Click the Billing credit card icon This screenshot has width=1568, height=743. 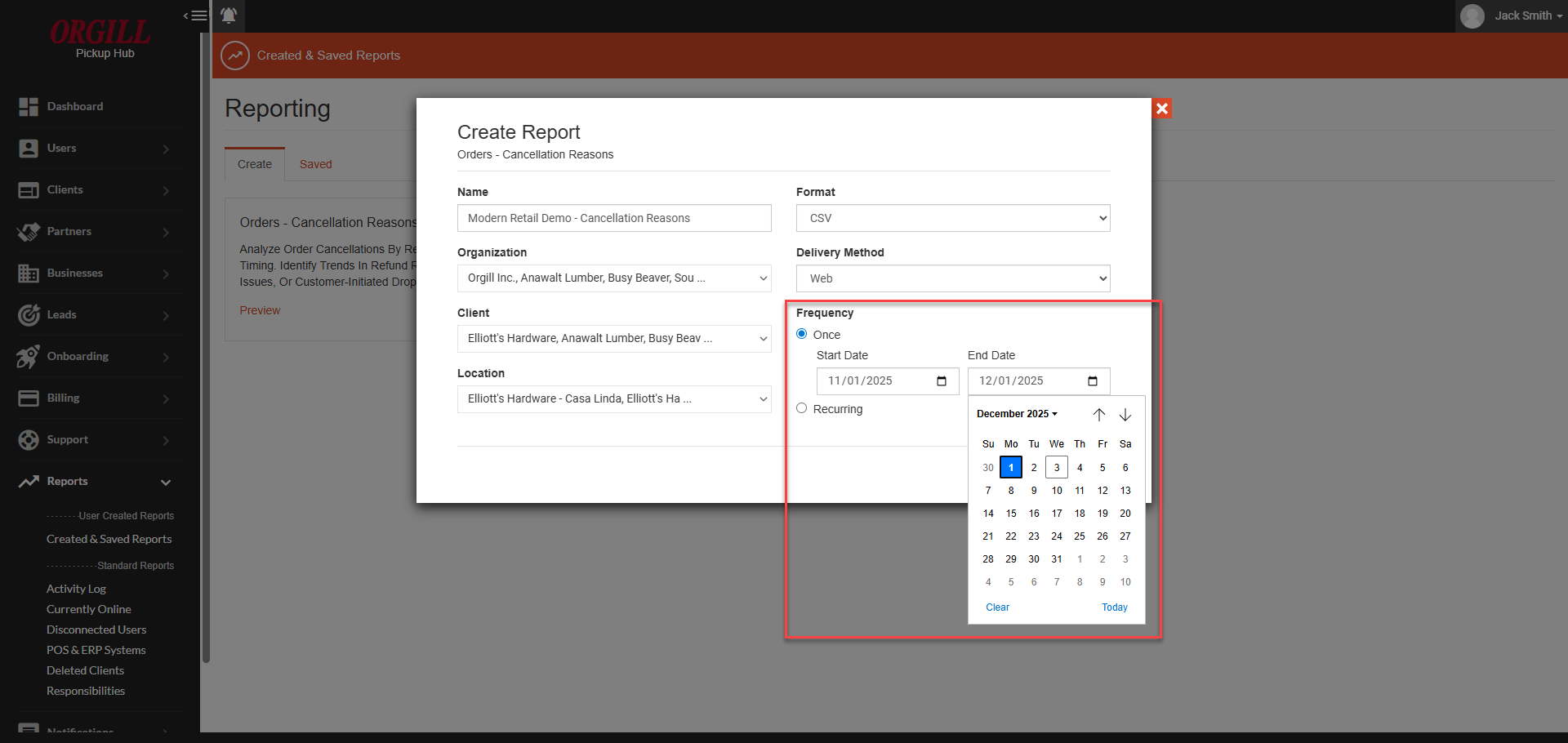29,398
